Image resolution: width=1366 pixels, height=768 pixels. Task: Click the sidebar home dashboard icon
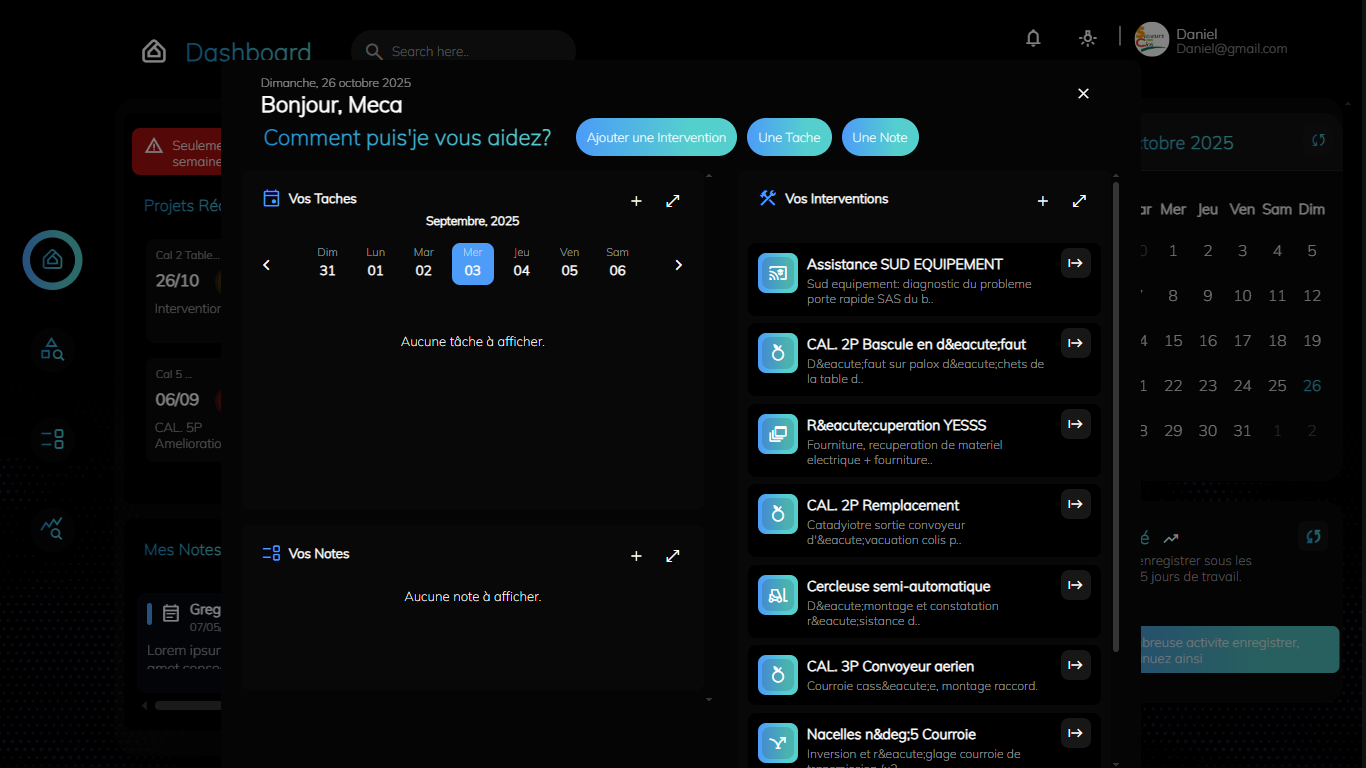pos(52,260)
